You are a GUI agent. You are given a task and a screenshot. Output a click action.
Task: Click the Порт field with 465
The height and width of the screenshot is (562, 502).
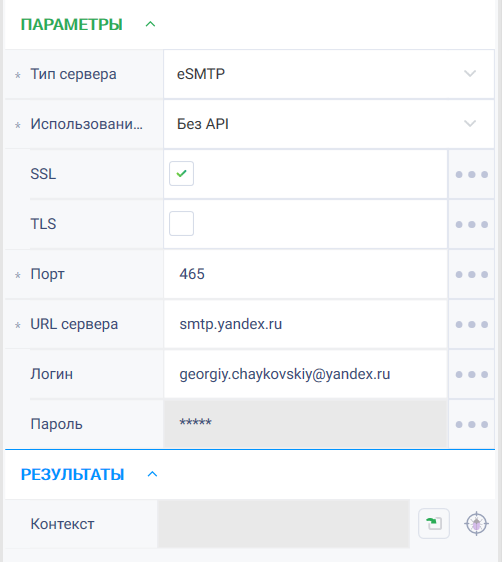306,274
